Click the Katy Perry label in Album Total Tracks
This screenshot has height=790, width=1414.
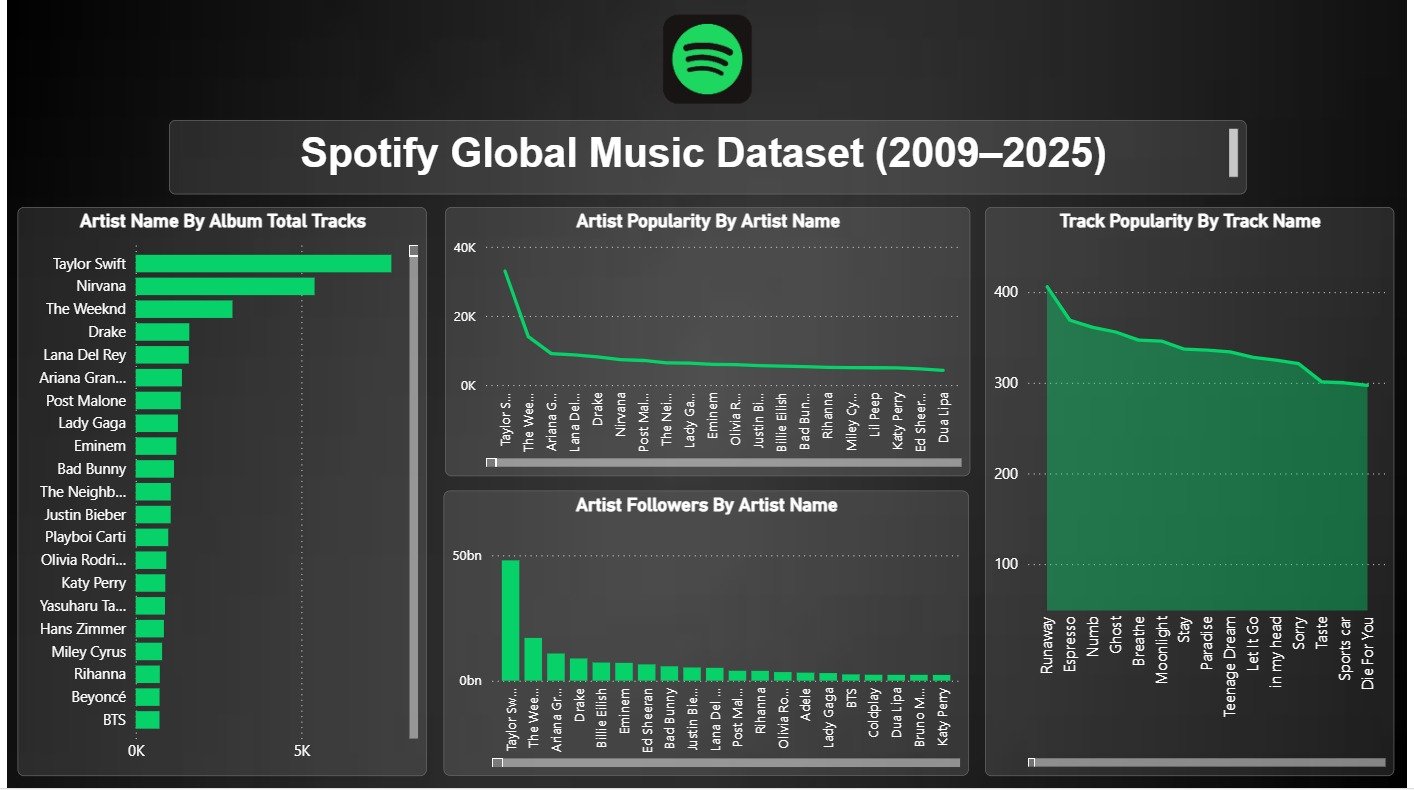click(x=94, y=583)
